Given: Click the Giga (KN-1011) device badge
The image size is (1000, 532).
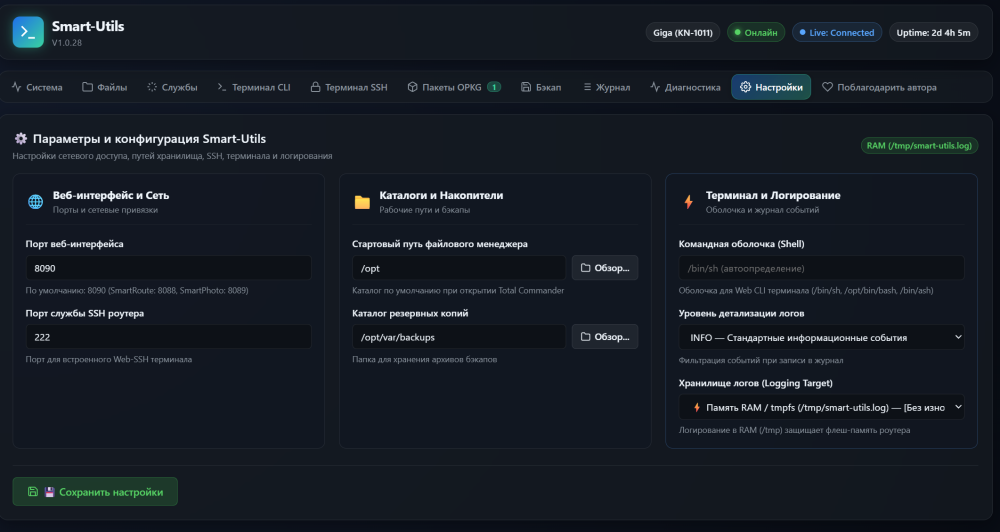Looking at the screenshot, I should click(682, 32).
